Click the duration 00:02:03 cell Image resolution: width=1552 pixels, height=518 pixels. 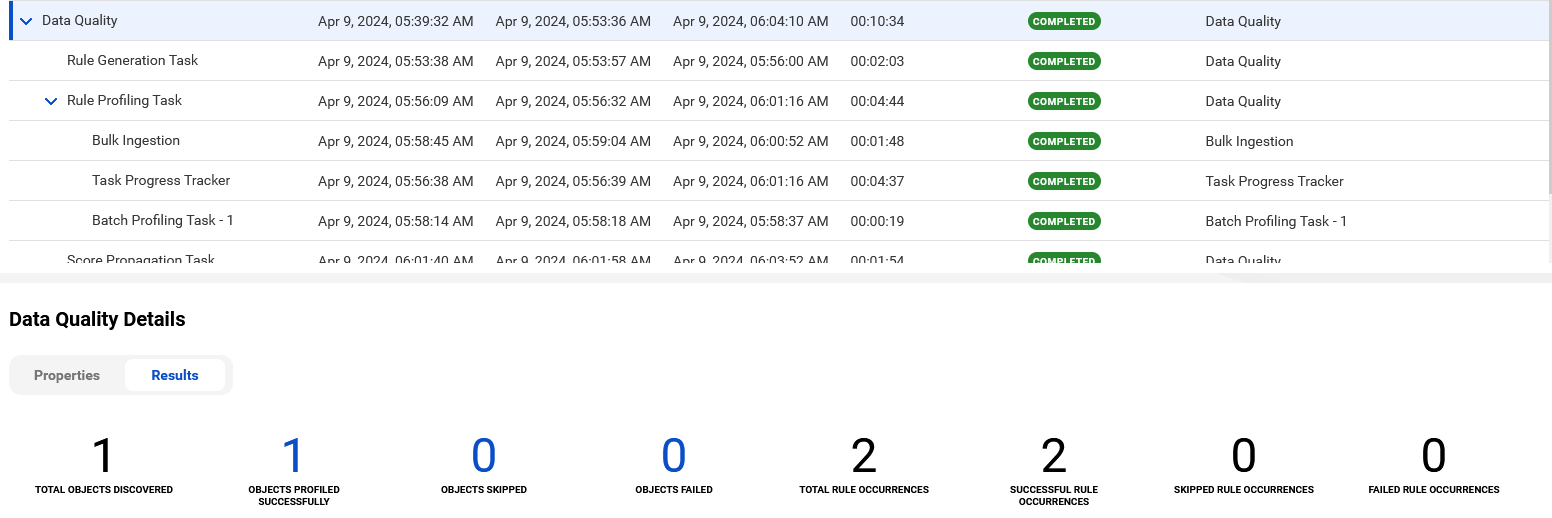pyautogui.click(x=877, y=61)
